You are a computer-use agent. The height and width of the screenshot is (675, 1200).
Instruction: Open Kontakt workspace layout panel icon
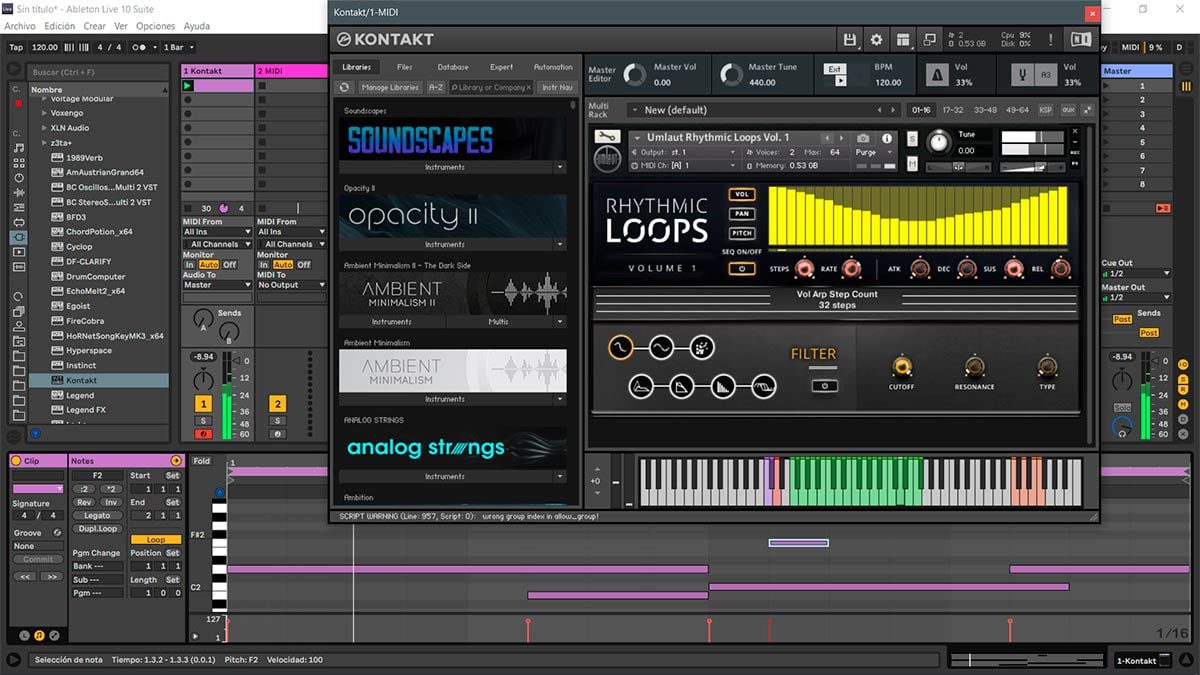(x=903, y=39)
